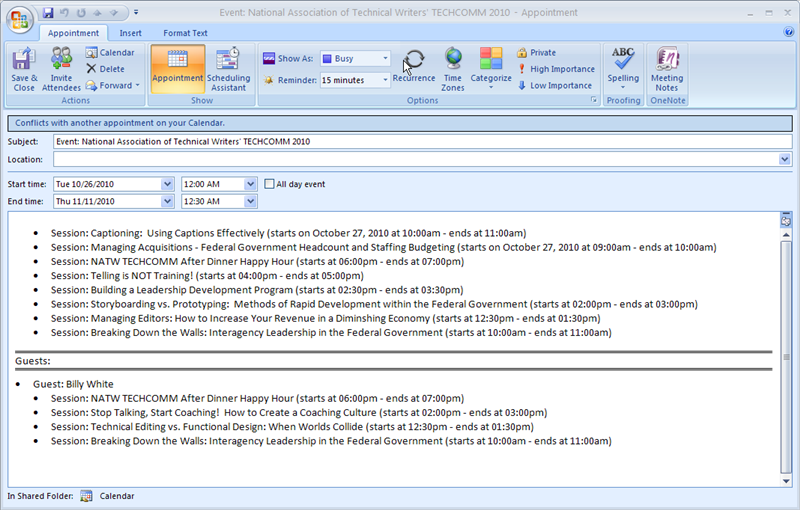Screen dimensions: 800x510
Task: Click the Managing Editors session line
Action: tap(326, 319)
